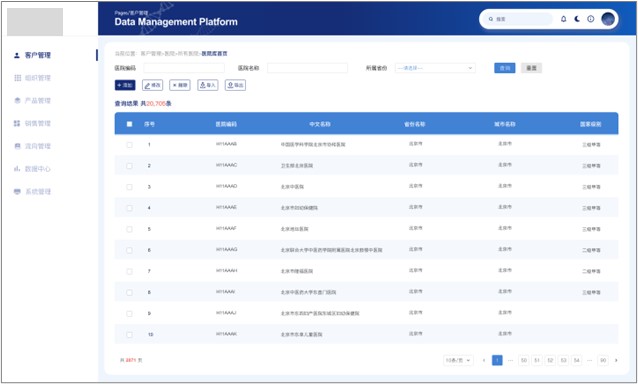Click the pencil 修改 edit button
This screenshot has height=384, width=638.
point(153,85)
